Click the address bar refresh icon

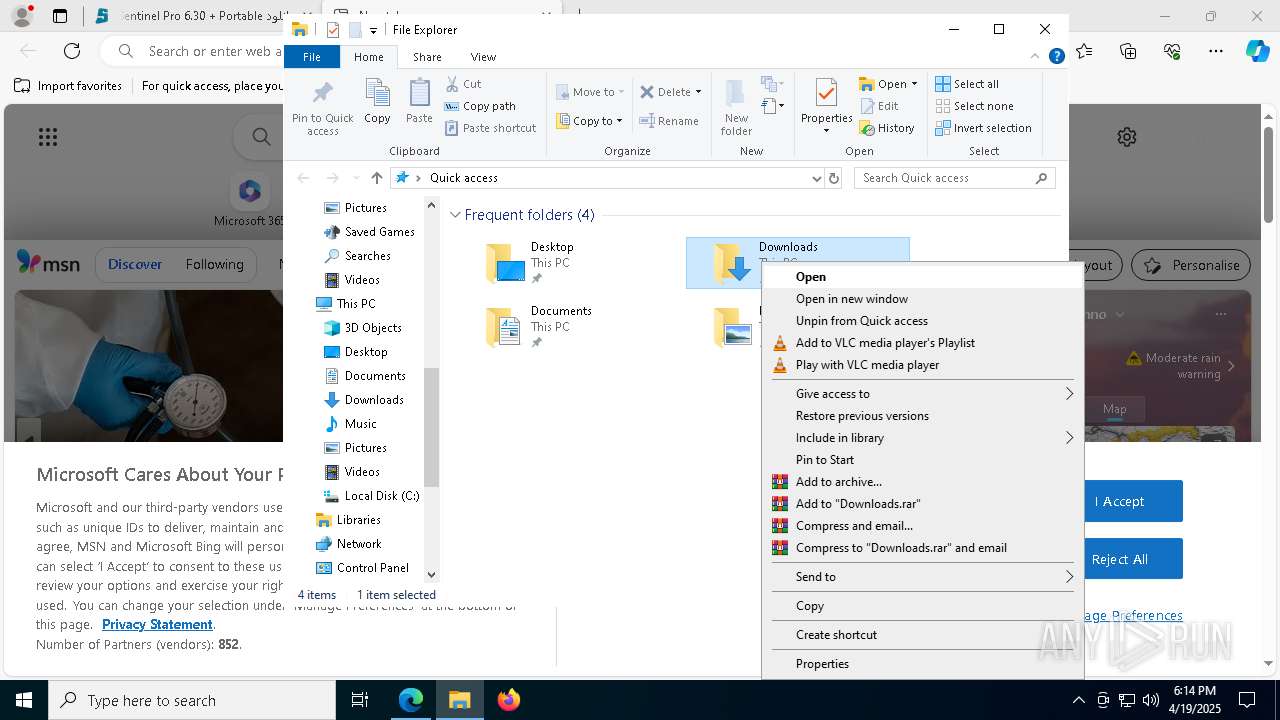834,178
